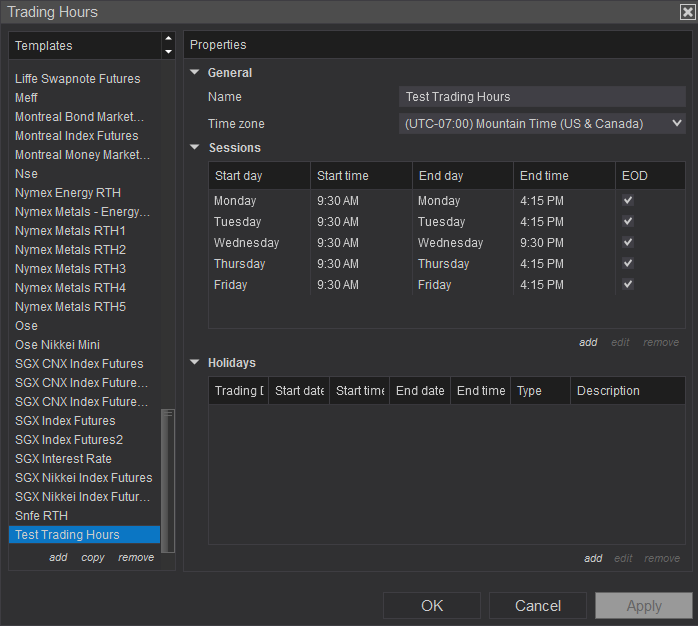Close the Trading Hours dialog window
The width and height of the screenshot is (698, 626).
(686, 12)
